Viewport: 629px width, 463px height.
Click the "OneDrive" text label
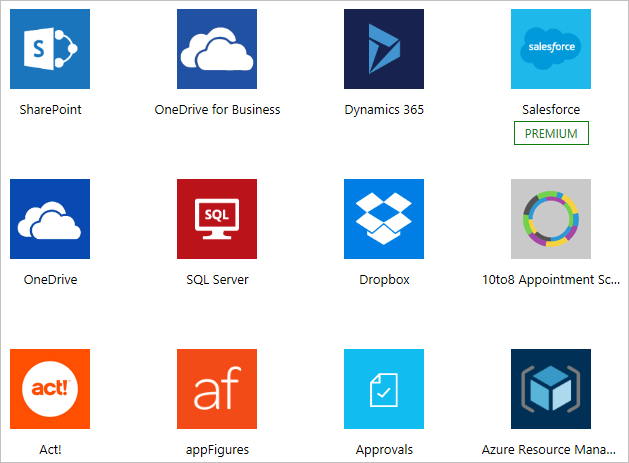(x=51, y=279)
